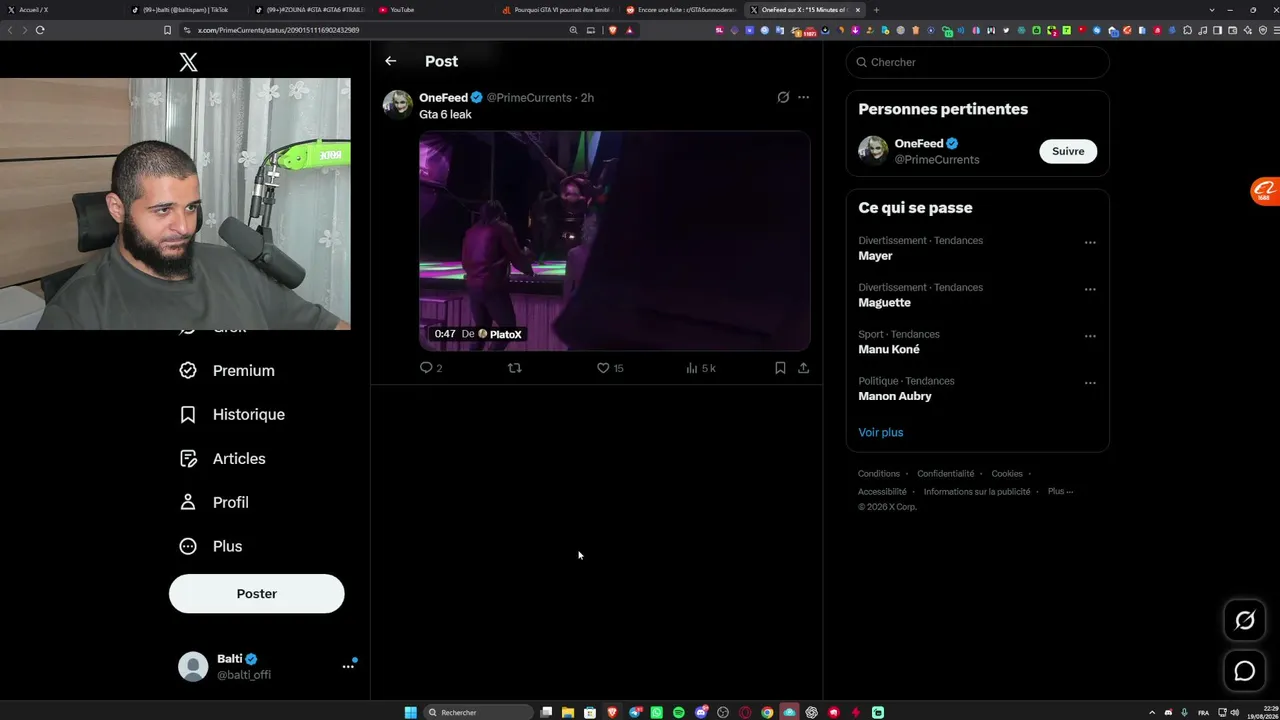Click Balti account avatar
Screen dimensions: 1280x720
point(193,666)
